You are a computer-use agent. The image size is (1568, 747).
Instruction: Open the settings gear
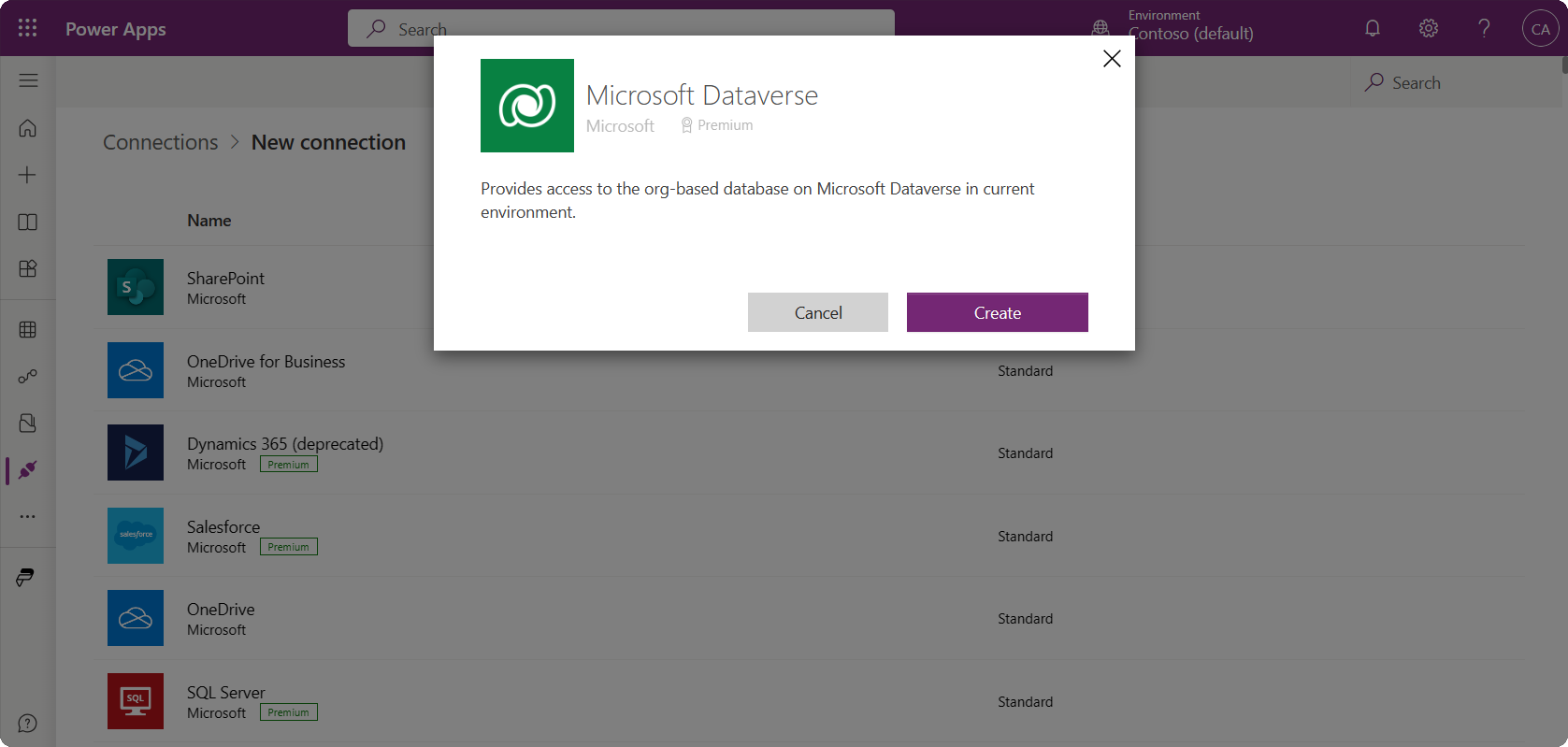(x=1429, y=28)
